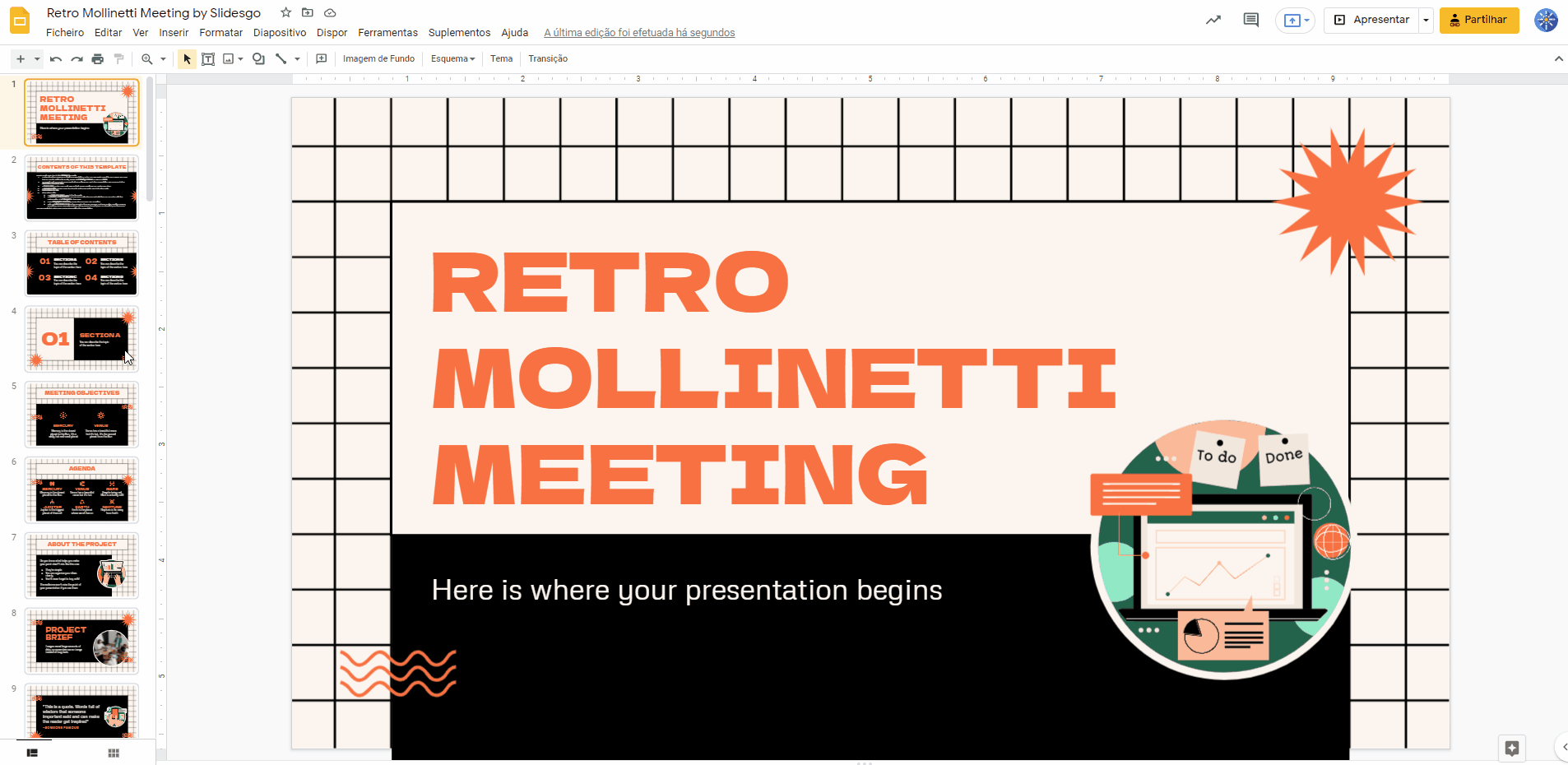Viewport: 1568px width, 765px height.
Task: Insert image icon
Action: click(x=229, y=58)
